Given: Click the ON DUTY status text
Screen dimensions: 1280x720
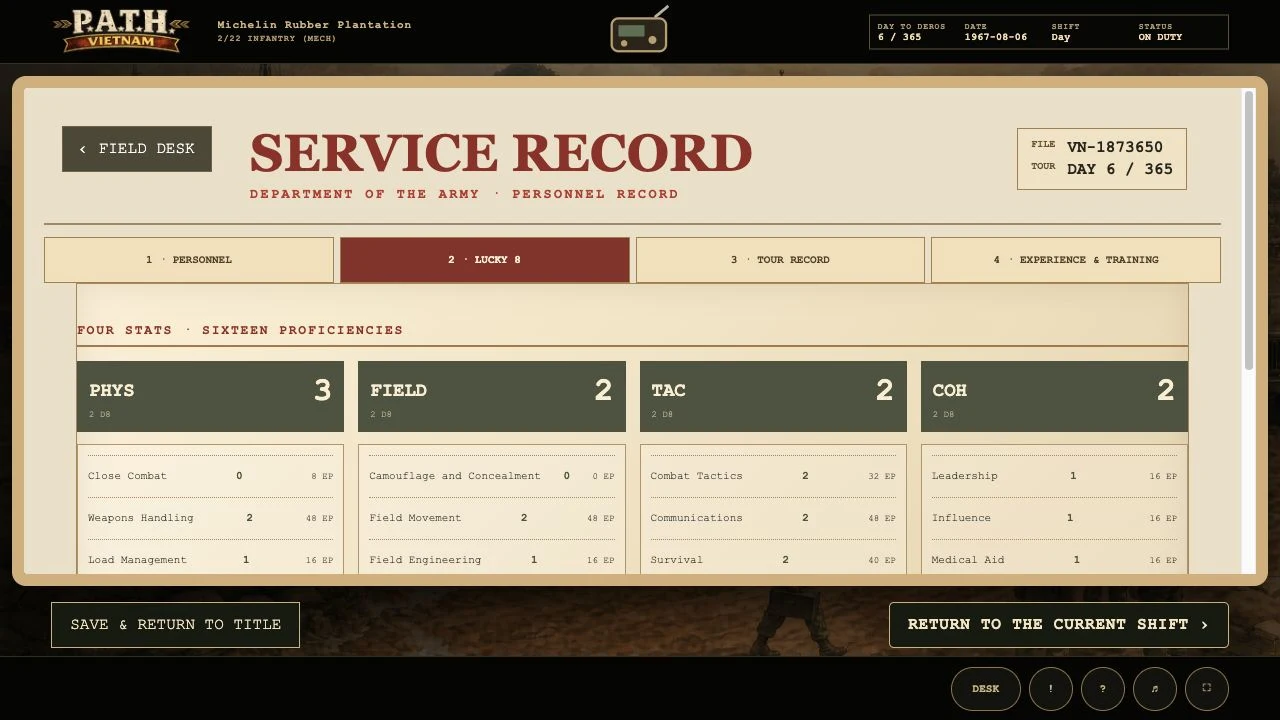Looking at the screenshot, I should pyautogui.click(x=1160, y=37).
